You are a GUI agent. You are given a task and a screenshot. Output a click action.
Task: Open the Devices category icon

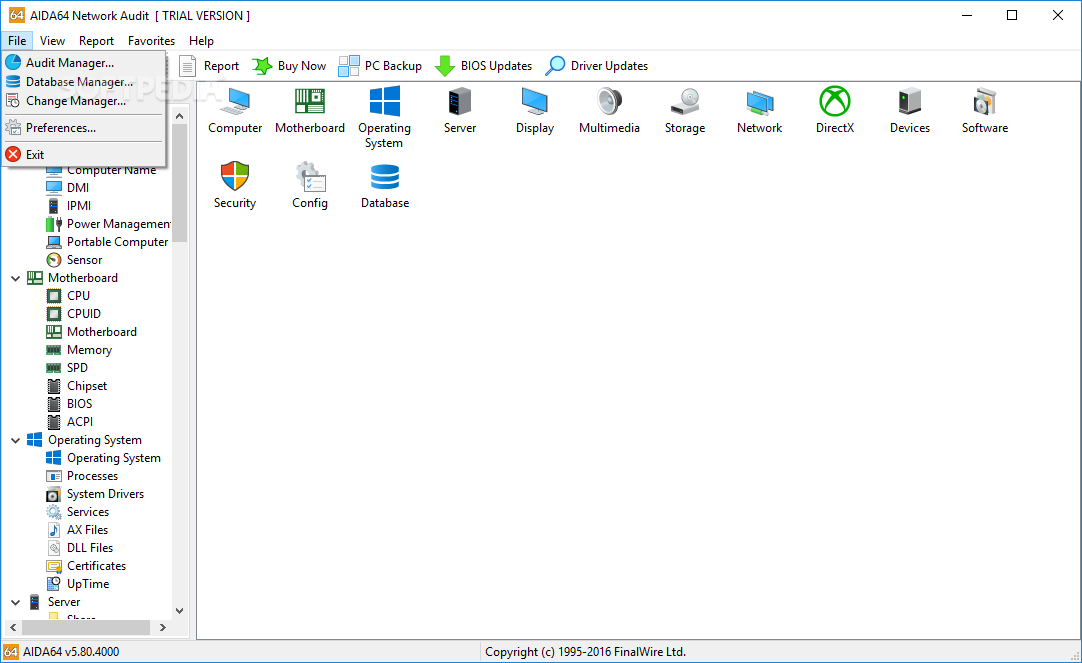coord(909,110)
